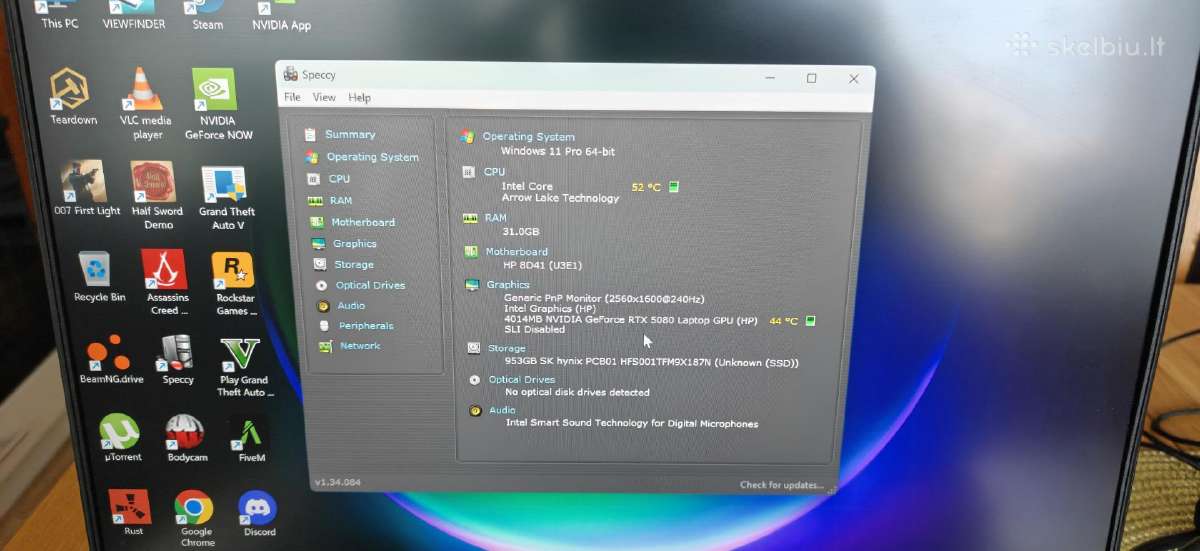
Task: Select Play Grand Theft Auto desktop icon
Action: pyautogui.click(x=243, y=366)
